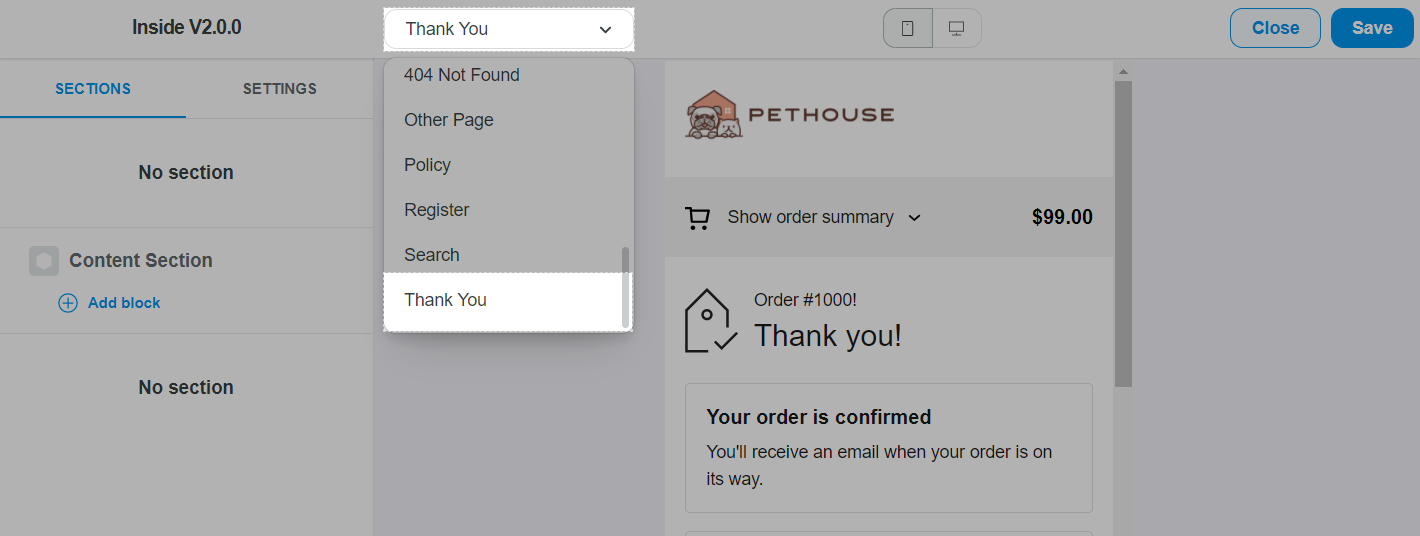Expand Show order summary chevron
Viewport: 1420px width, 536px height.
914,218
